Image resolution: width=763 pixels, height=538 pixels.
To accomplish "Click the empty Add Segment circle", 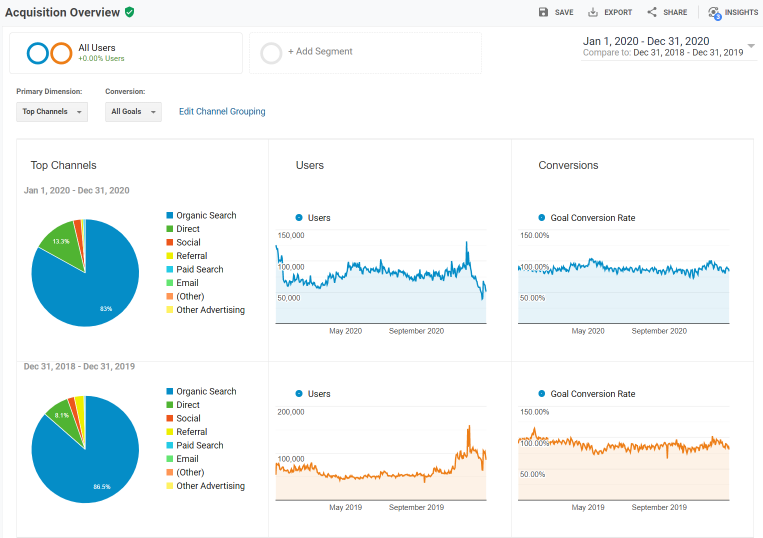I will [271, 53].
